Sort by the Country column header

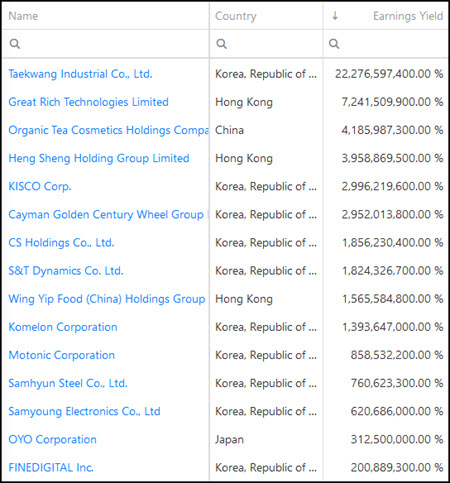coord(236,16)
